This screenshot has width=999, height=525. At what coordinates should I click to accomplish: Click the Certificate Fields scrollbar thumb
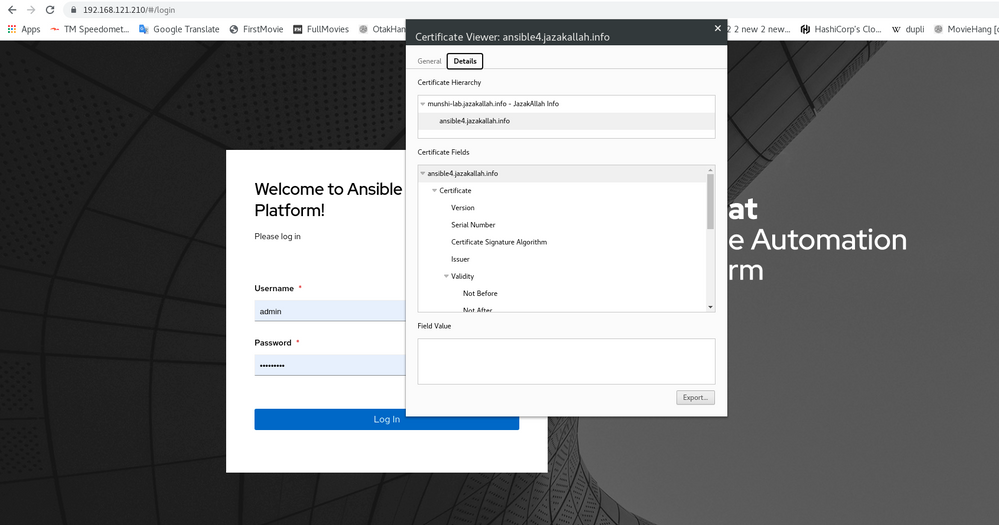point(710,201)
